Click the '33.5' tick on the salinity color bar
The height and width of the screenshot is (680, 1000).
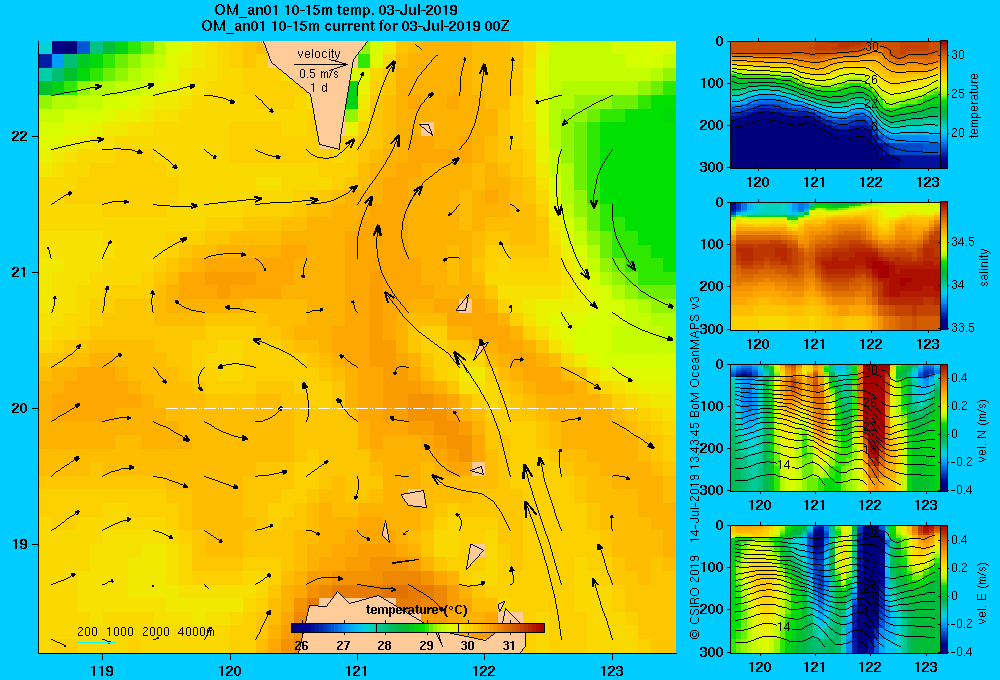click(962, 327)
